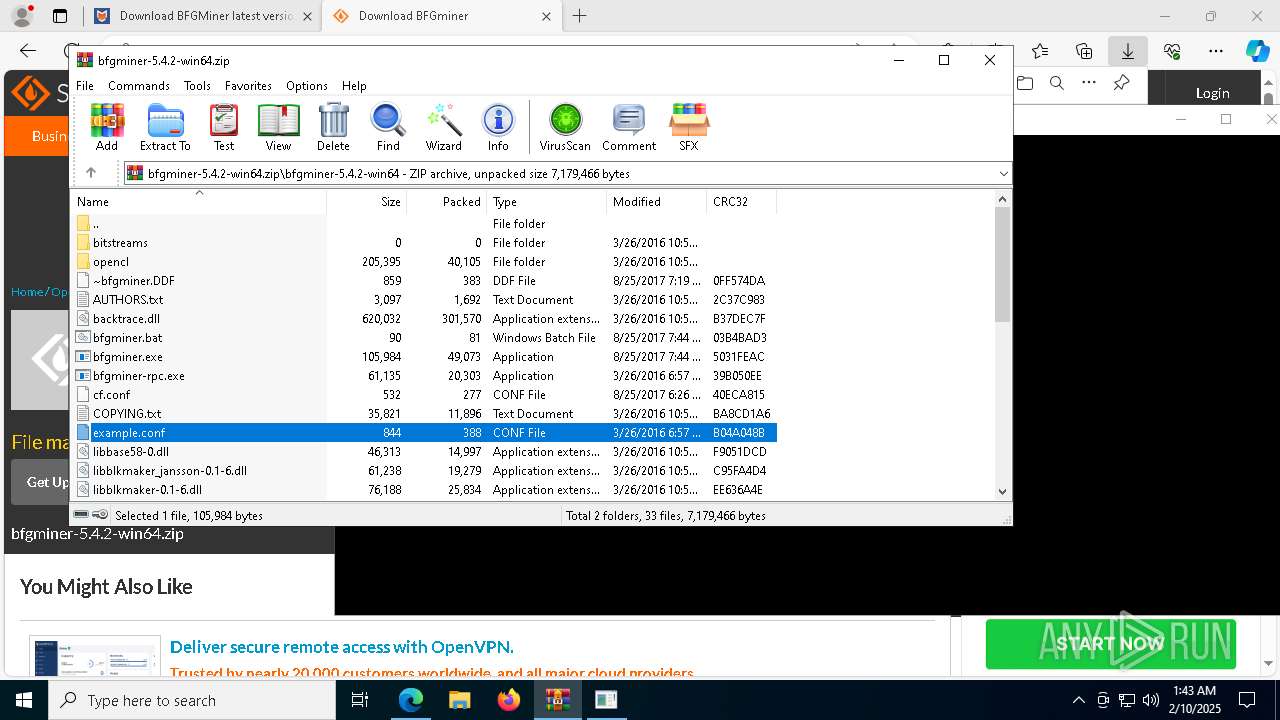Click Task View on the taskbar
Image resolution: width=1280 pixels, height=720 pixels.
click(361, 700)
